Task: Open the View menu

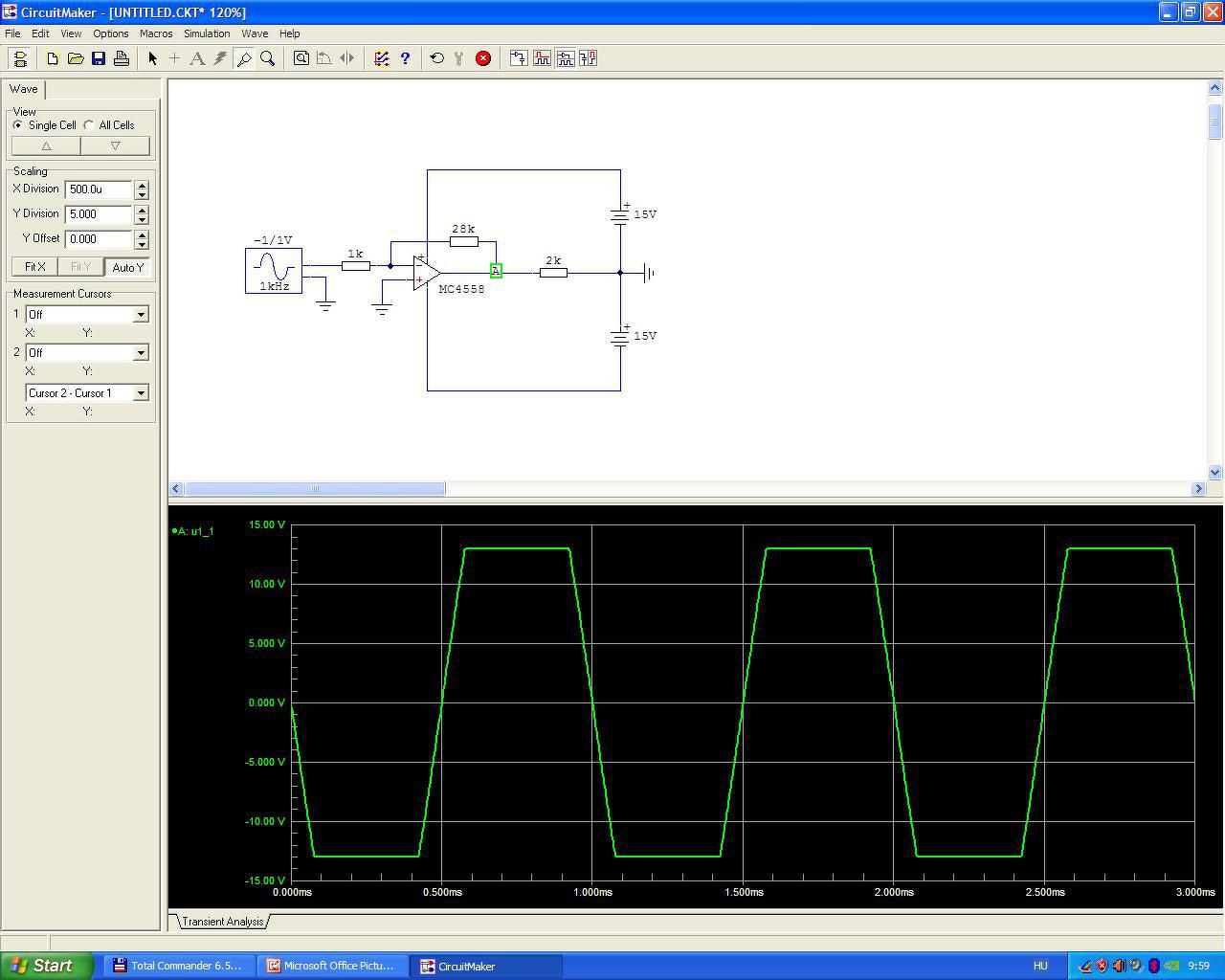Action: pyautogui.click(x=71, y=33)
